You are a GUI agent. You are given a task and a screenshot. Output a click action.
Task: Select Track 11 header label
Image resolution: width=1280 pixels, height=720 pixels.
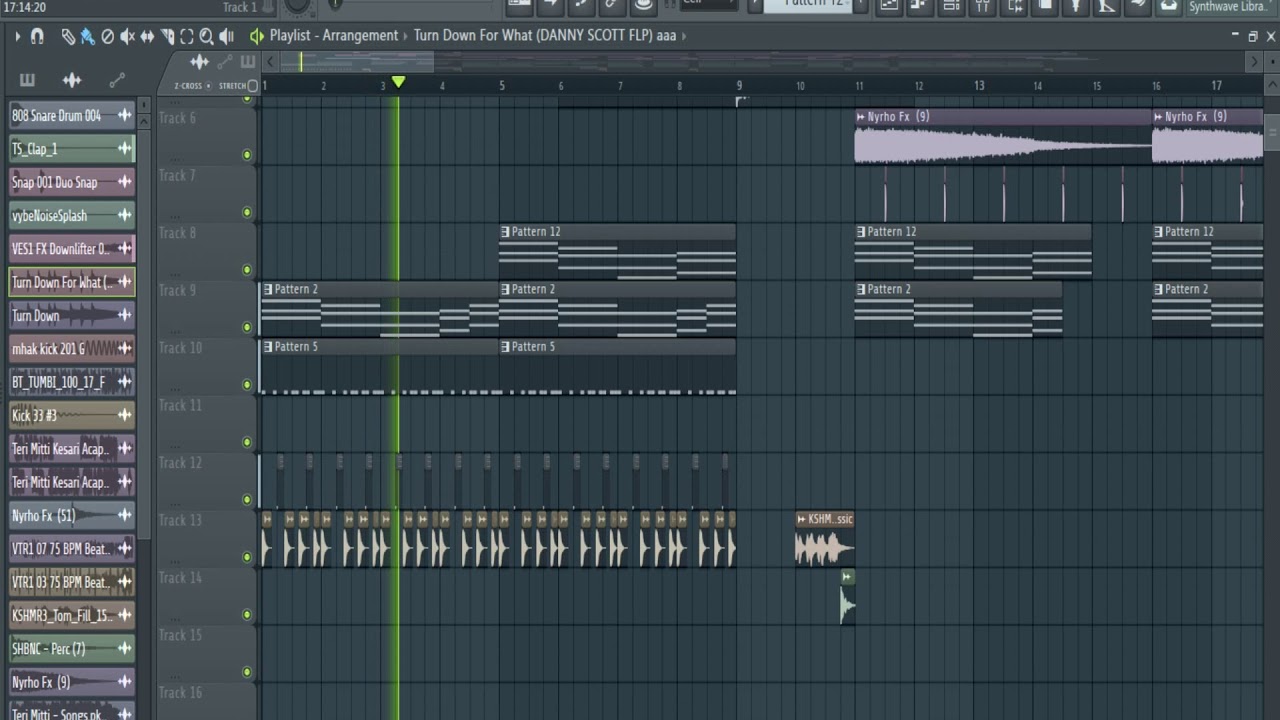[x=180, y=406]
